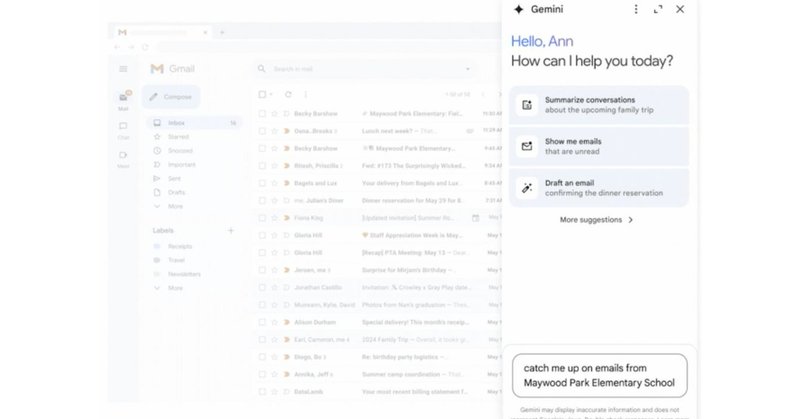Open the Travel label

pyautogui.click(x=176, y=260)
